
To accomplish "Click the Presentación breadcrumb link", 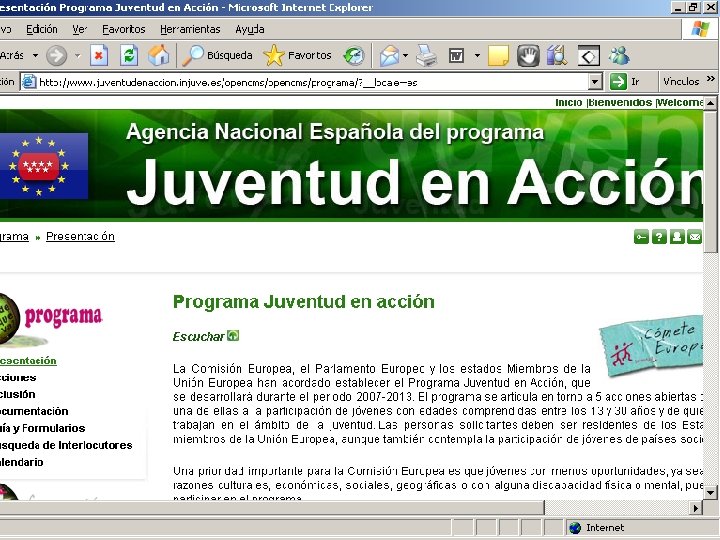I will point(80,236).
